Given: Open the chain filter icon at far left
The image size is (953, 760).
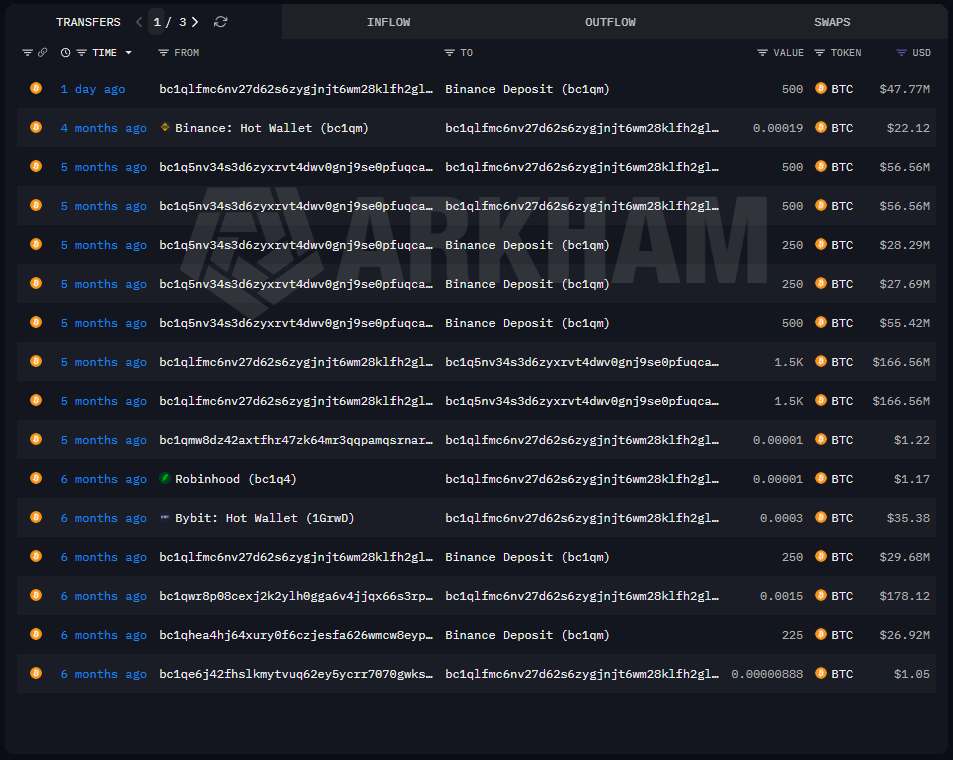Looking at the screenshot, I should click(28, 53).
